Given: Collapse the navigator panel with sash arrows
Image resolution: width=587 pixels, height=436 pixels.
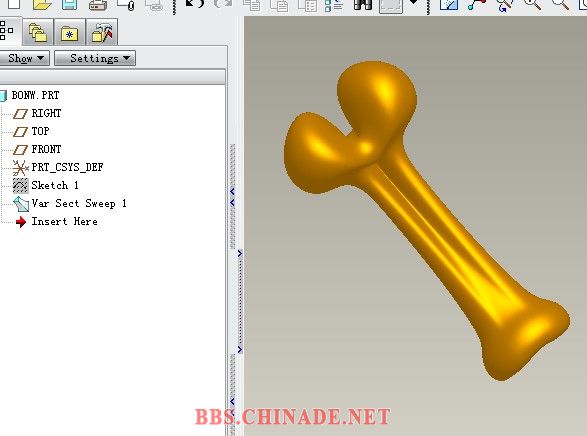Looking at the screenshot, I should point(232,197).
